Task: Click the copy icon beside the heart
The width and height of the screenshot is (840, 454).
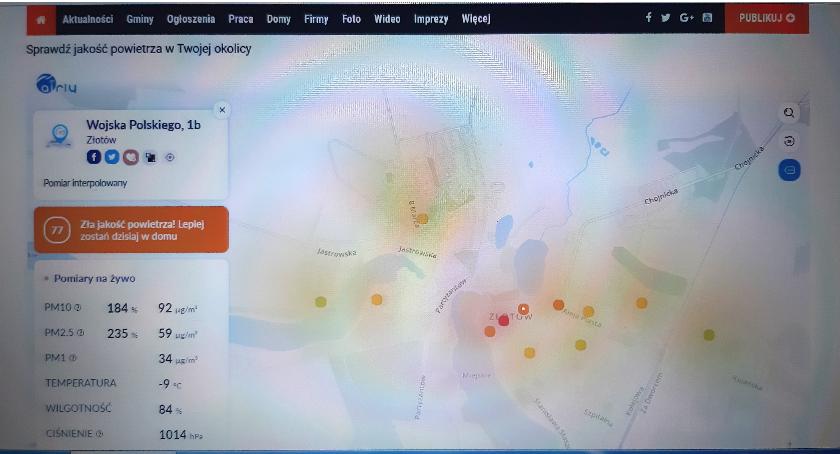Action: 151,157
